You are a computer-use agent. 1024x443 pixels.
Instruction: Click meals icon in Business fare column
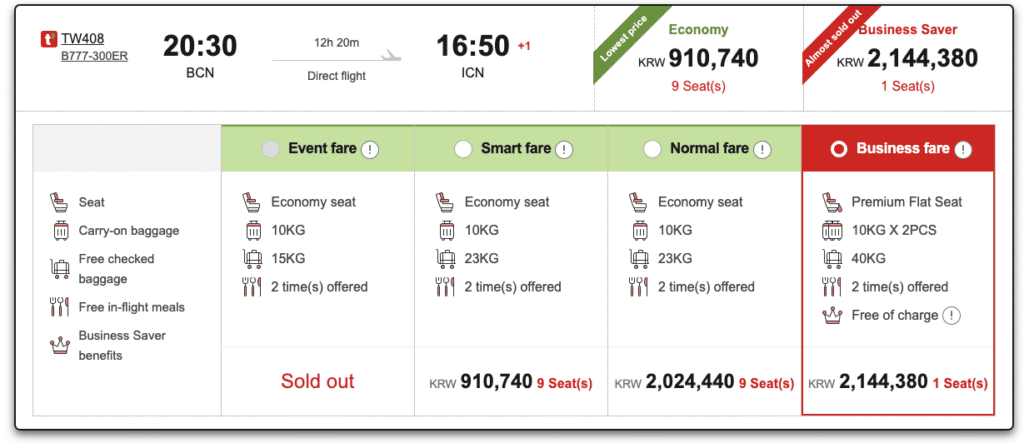click(x=831, y=287)
